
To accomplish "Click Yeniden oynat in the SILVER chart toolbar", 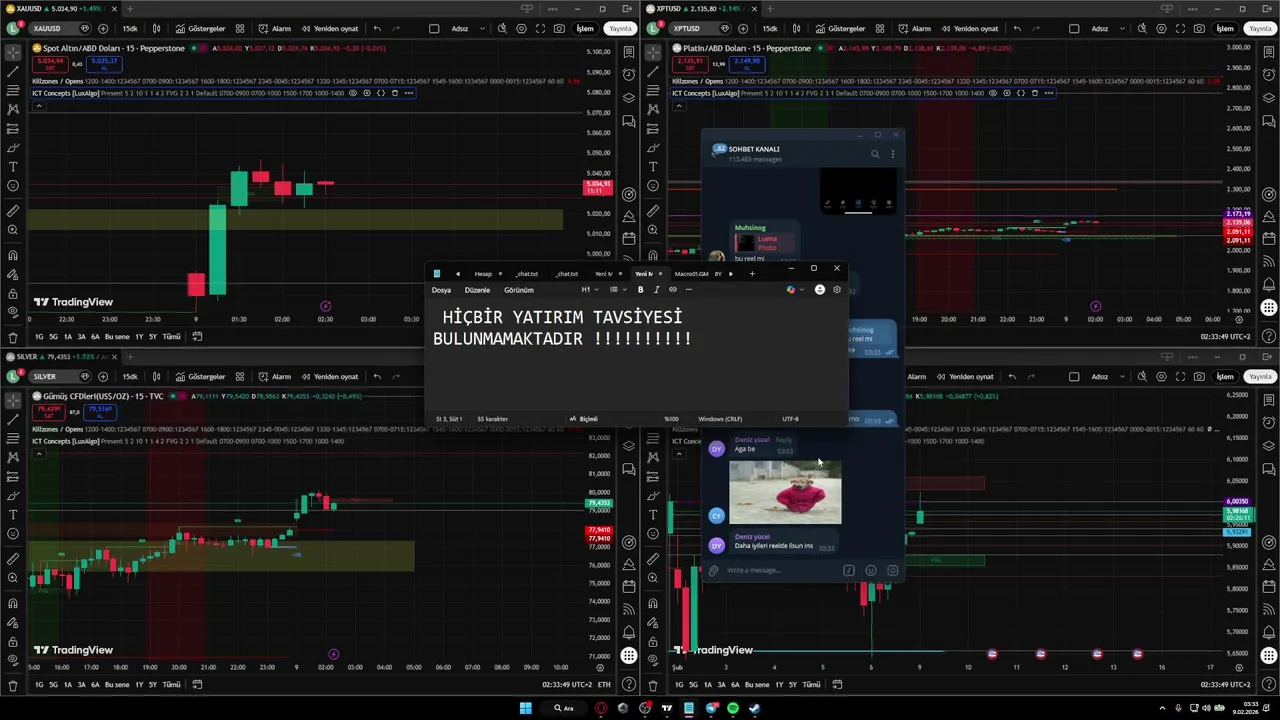I will click(327, 377).
